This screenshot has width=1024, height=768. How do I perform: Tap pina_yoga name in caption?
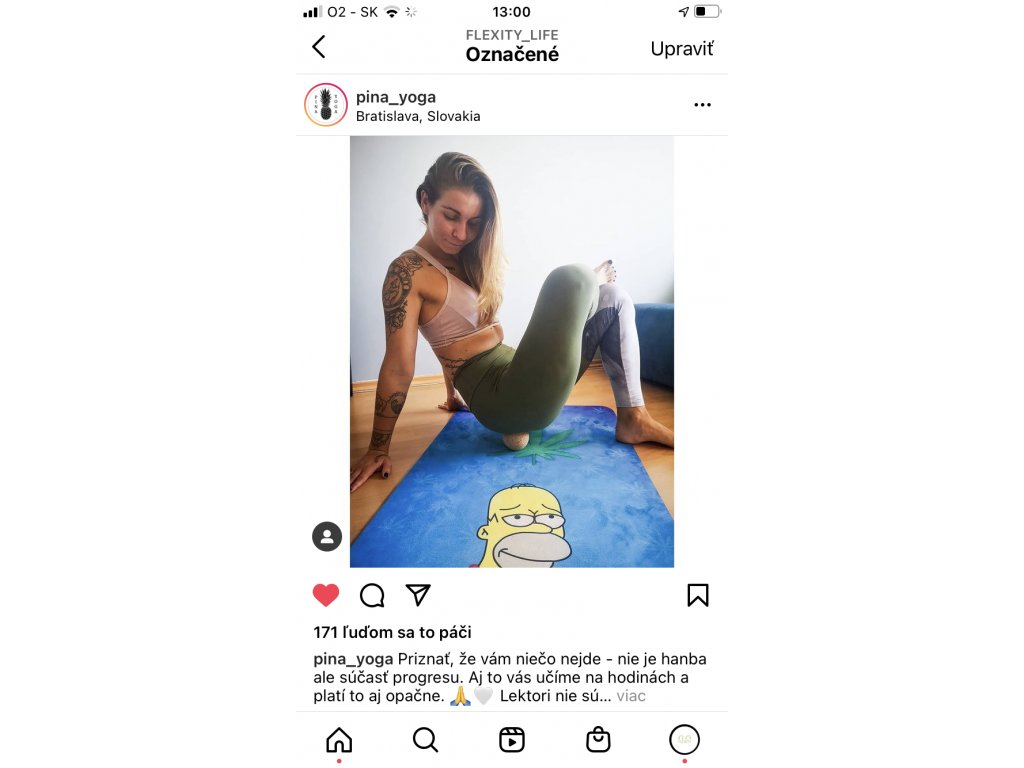(353, 660)
